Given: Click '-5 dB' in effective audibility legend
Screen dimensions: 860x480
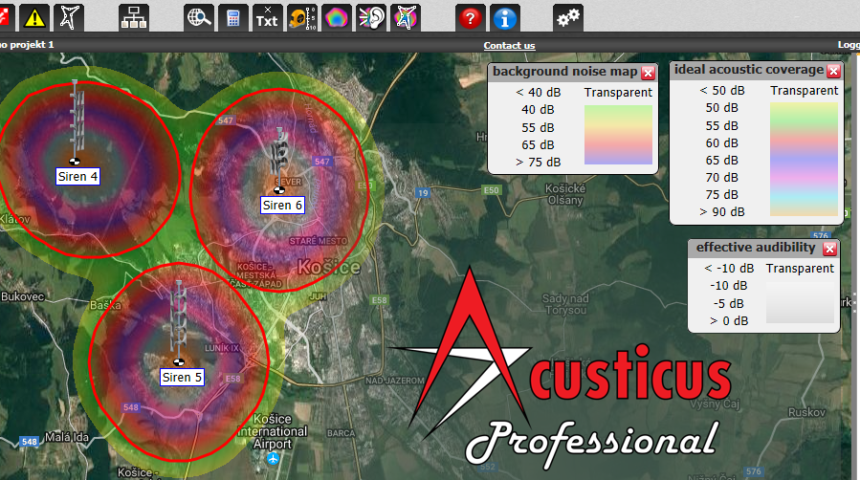Looking at the screenshot, I should pyautogui.click(x=729, y=303).
